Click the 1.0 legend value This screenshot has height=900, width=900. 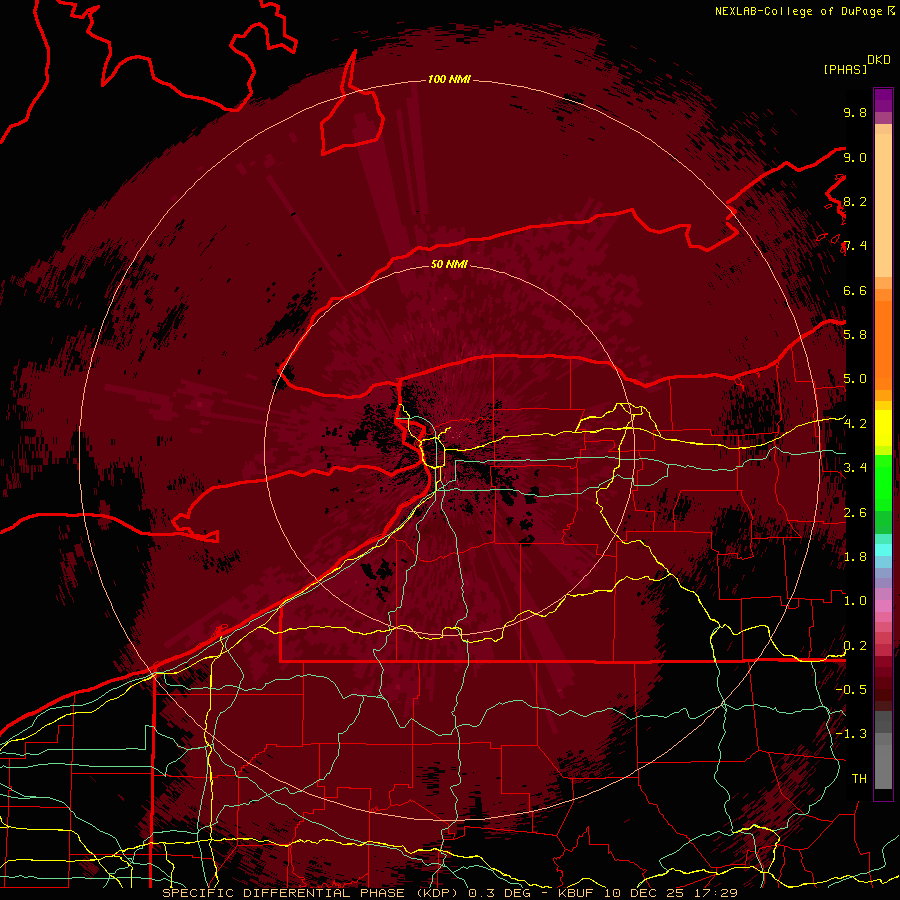[855, 600]
